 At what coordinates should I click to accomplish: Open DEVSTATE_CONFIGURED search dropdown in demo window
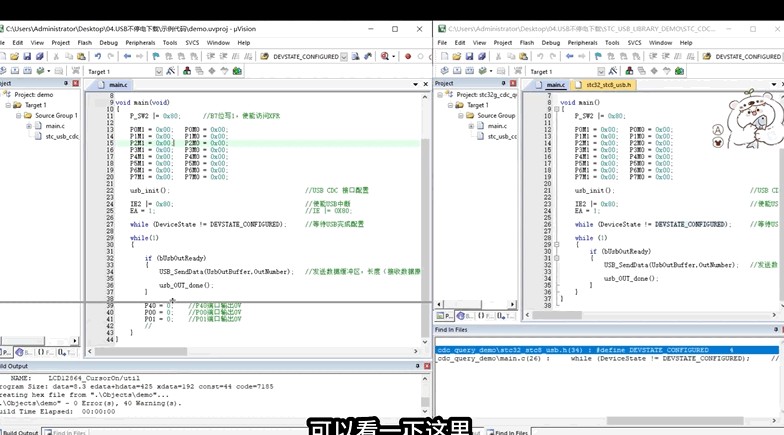click(x=344, y=56)
